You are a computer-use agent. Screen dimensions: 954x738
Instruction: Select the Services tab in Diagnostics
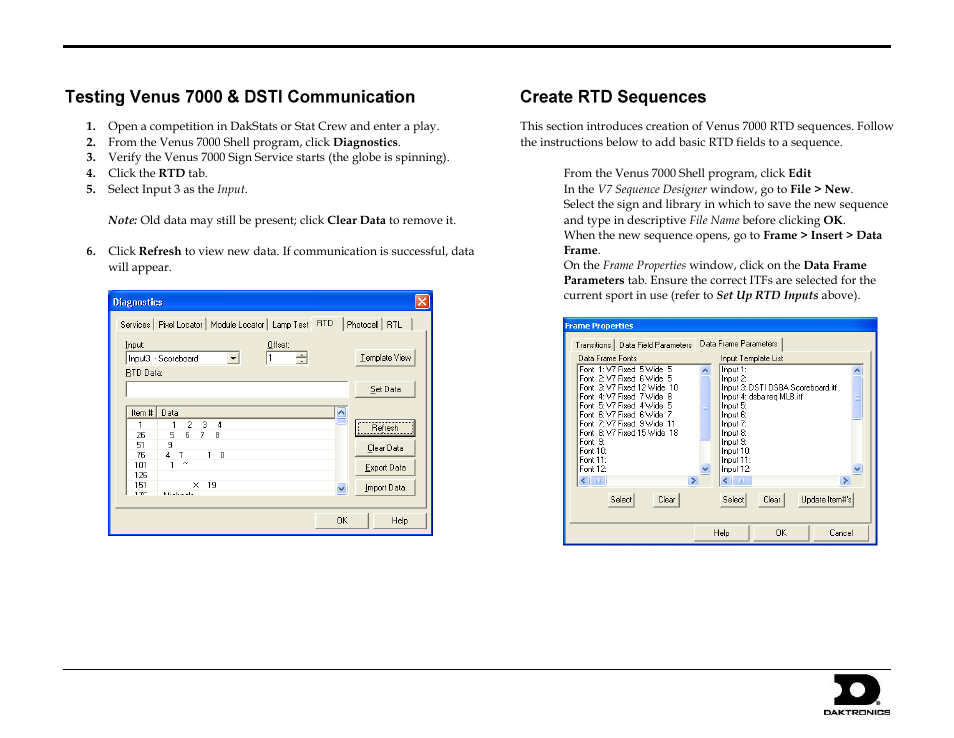point(135,324)
